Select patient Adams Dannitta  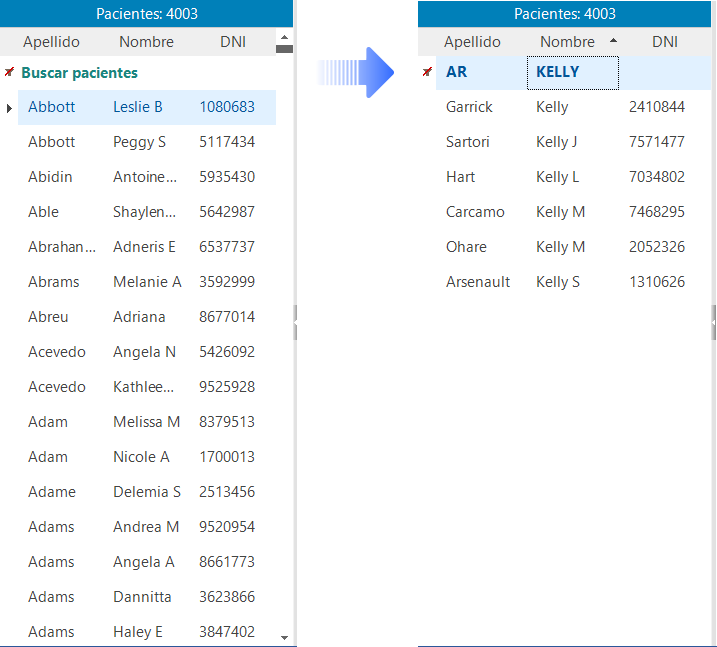click(147, 597)
